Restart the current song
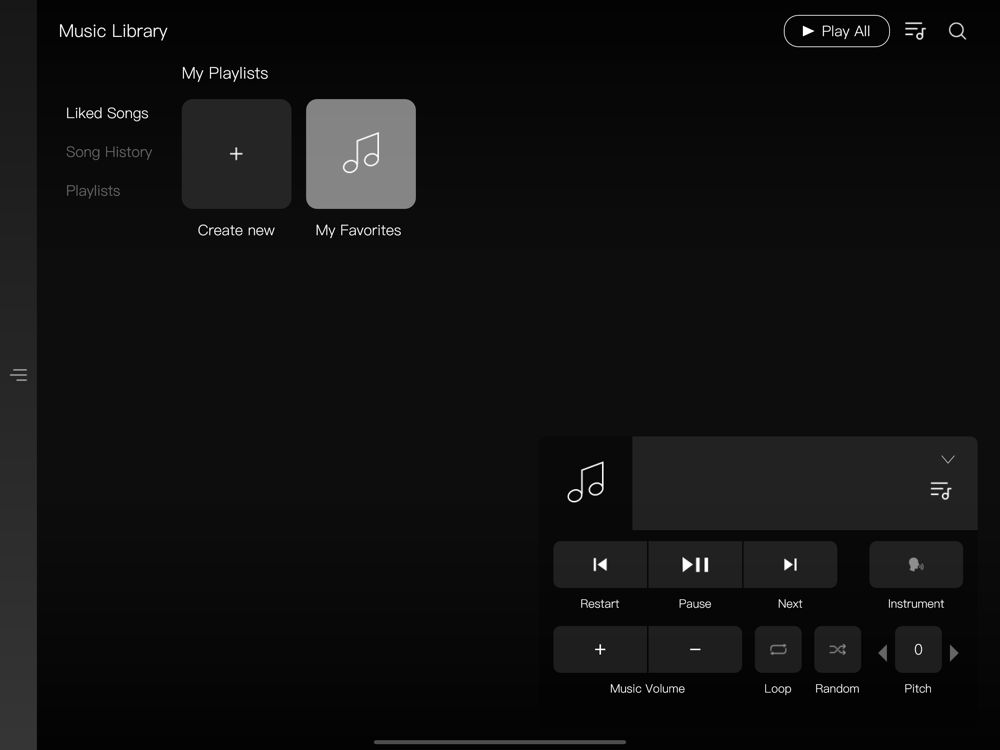The width and height of the screenshot is (1000, 750). 600,564
